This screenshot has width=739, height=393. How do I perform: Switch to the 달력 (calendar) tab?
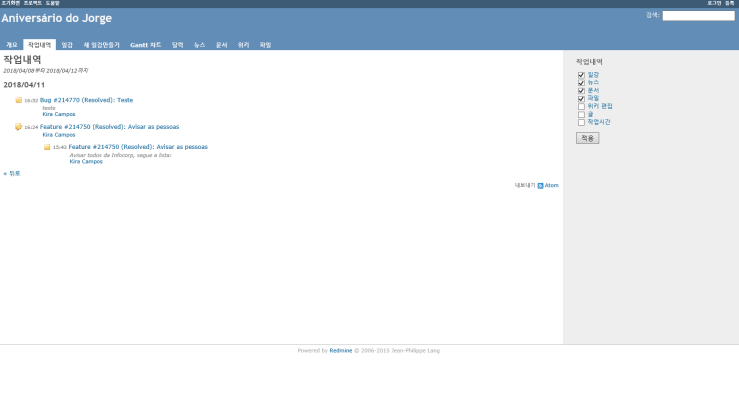pos(178,45)
